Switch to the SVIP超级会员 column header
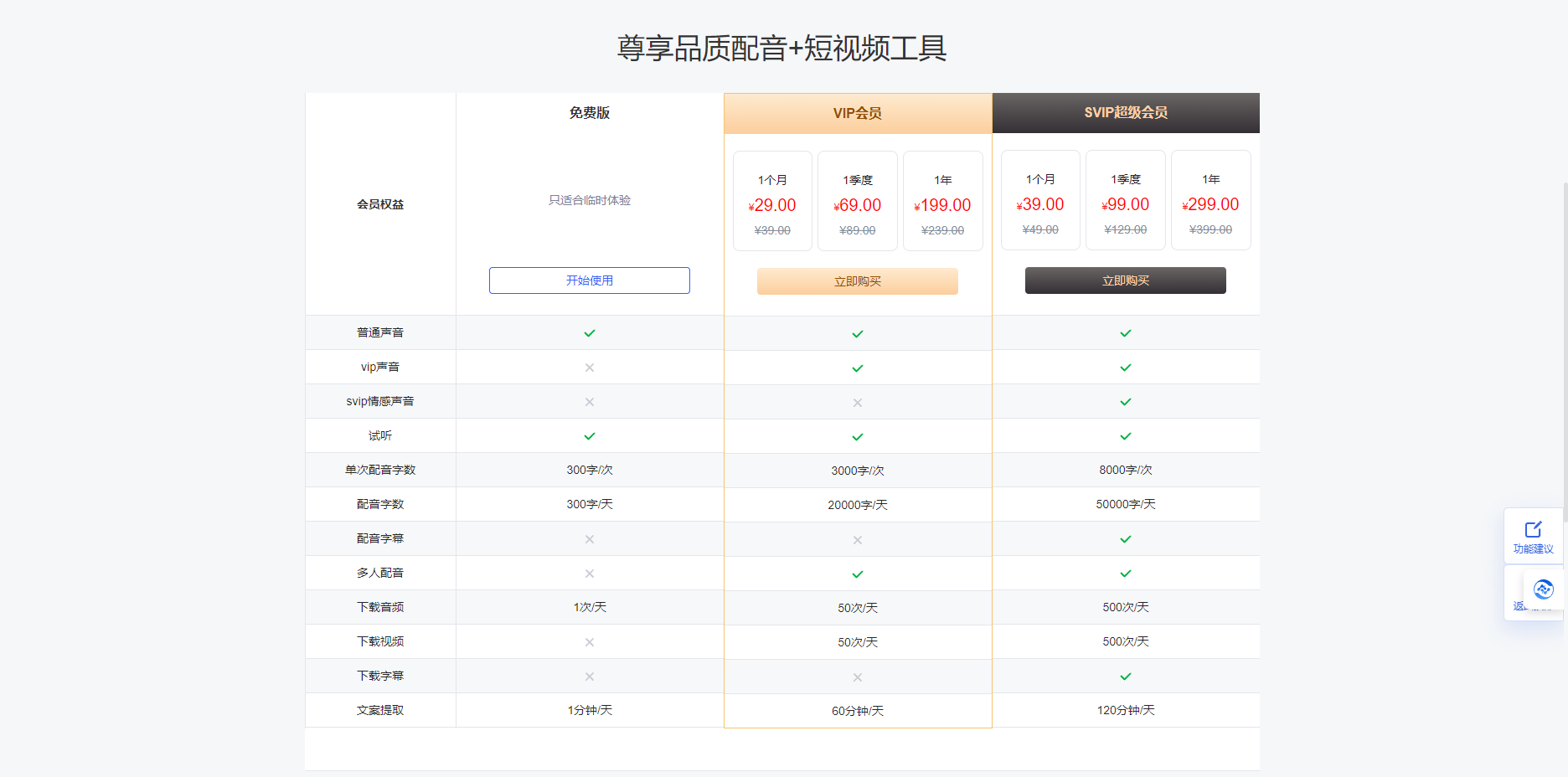Screen dimensions: 1568x777 (1126, 112)
